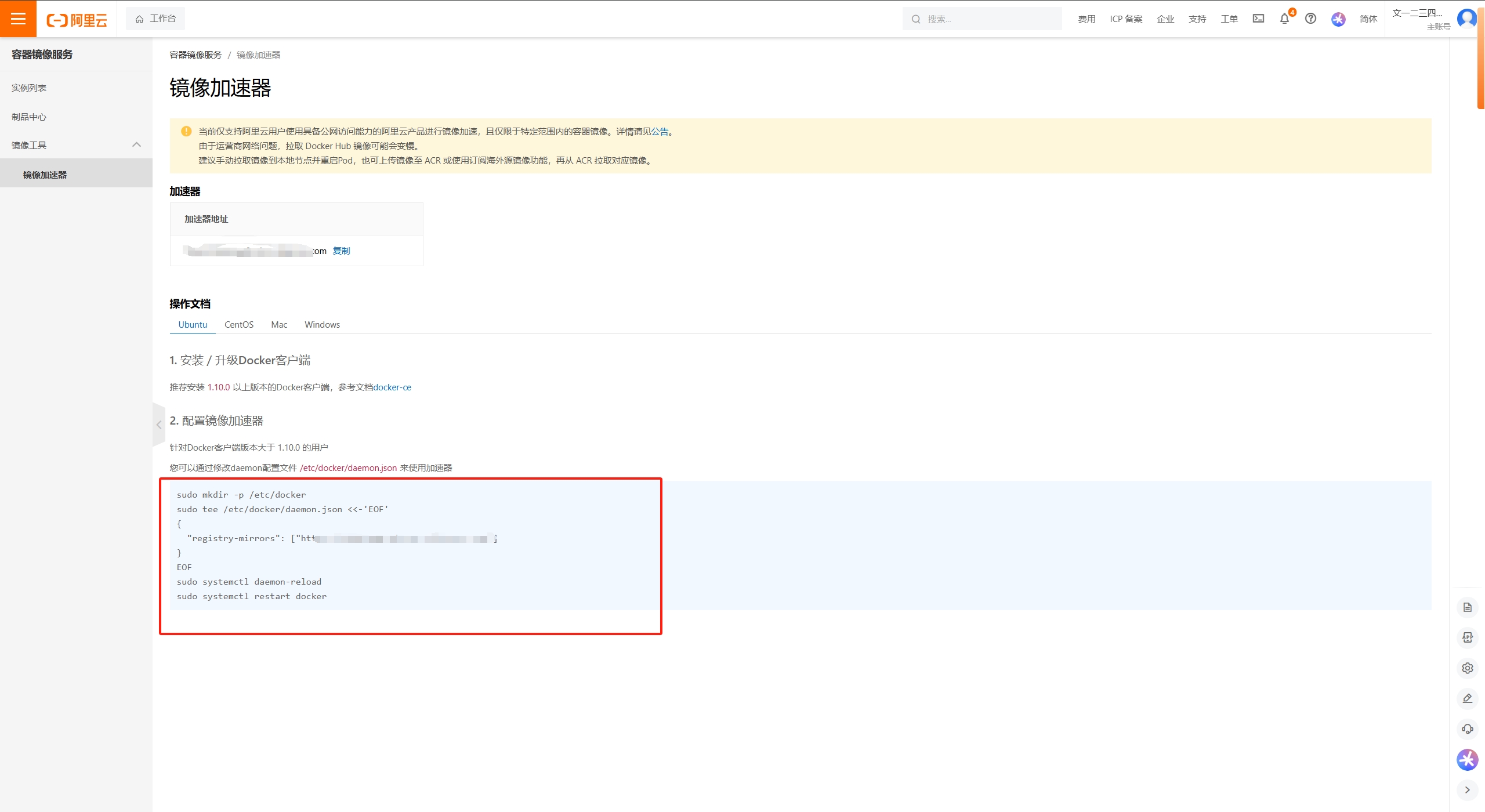Open settings gear in right toolbar
1485x812 pixels.
point(1468,668)
